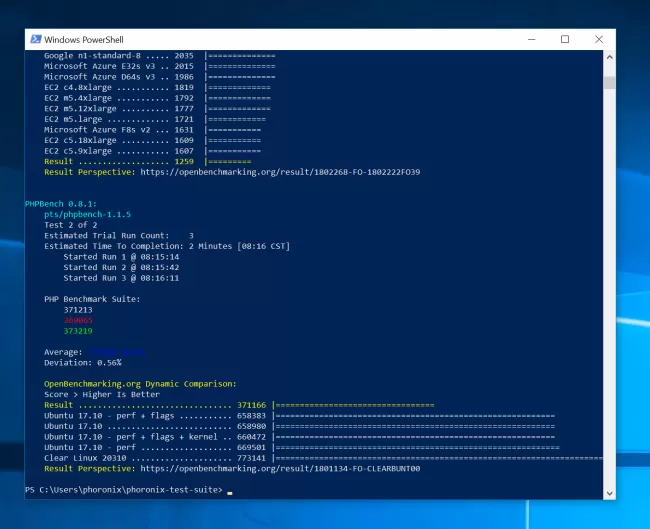The image size is (650, 529).
Task: Click the Windows PowerShell title text
Action: pos(84,40)
